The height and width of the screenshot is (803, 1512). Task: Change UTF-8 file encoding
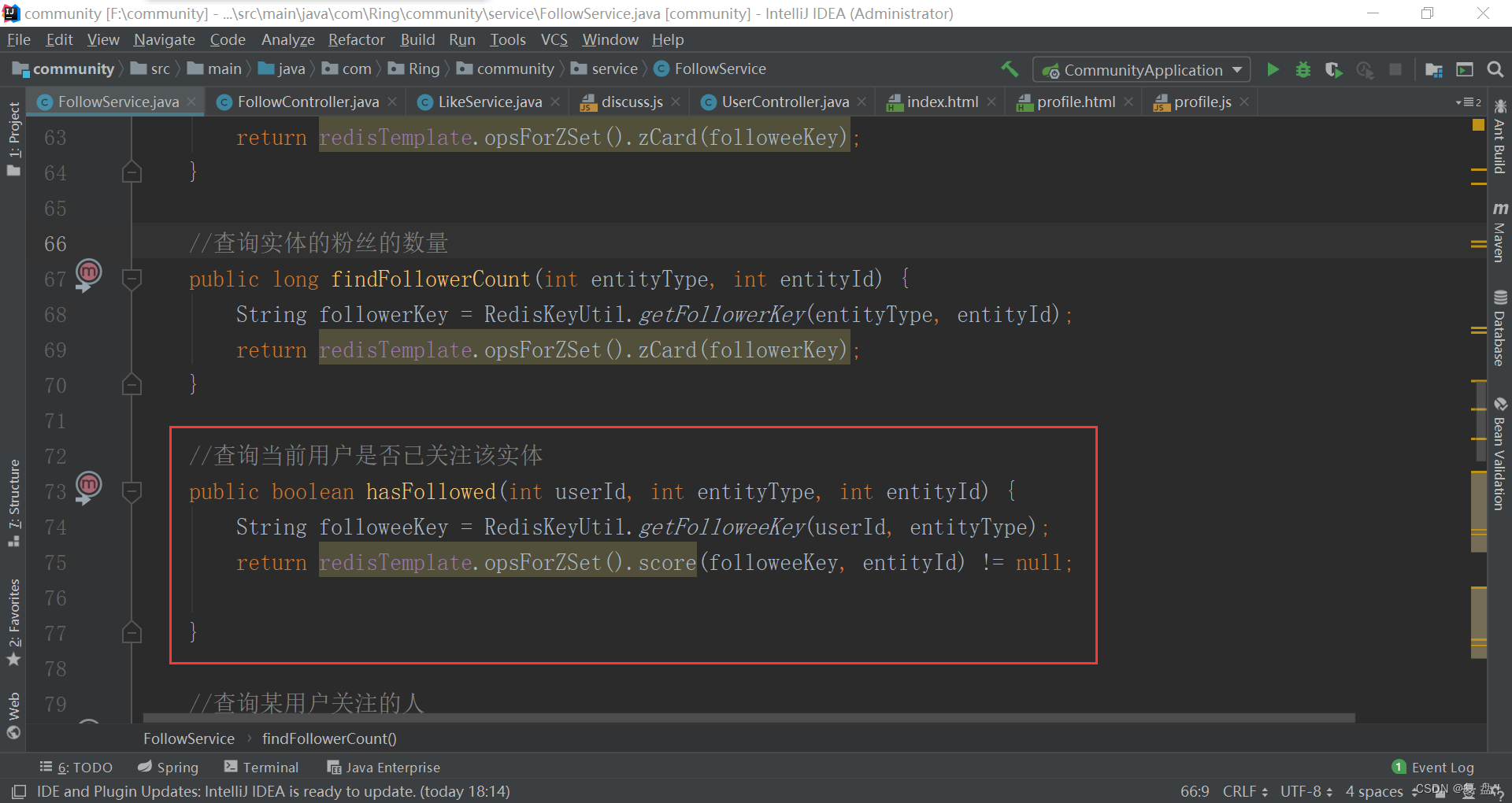click(1306, 791)
